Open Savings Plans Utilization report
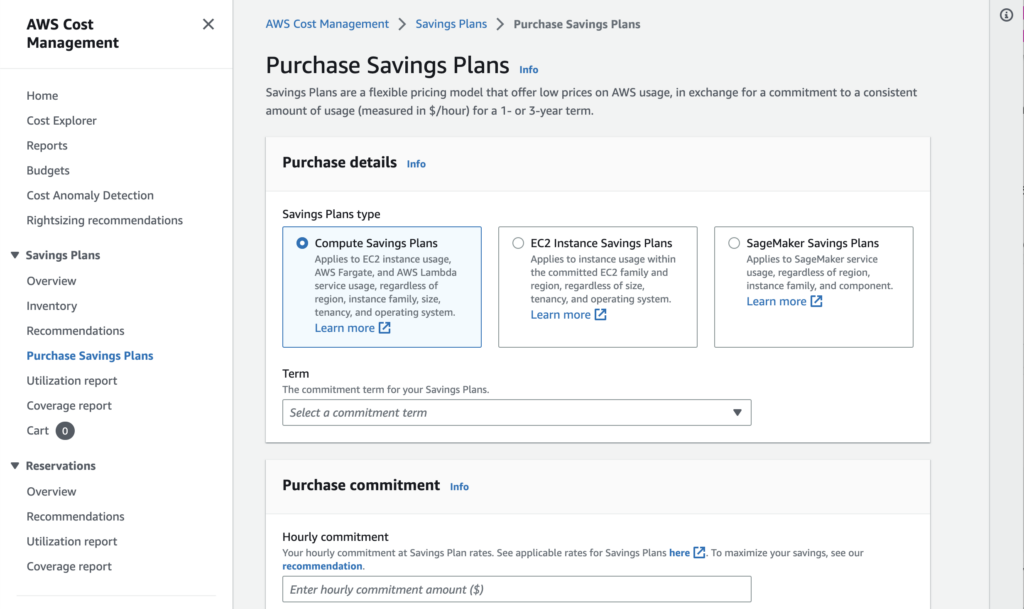The image size is (1024, 609). [72, 381]
